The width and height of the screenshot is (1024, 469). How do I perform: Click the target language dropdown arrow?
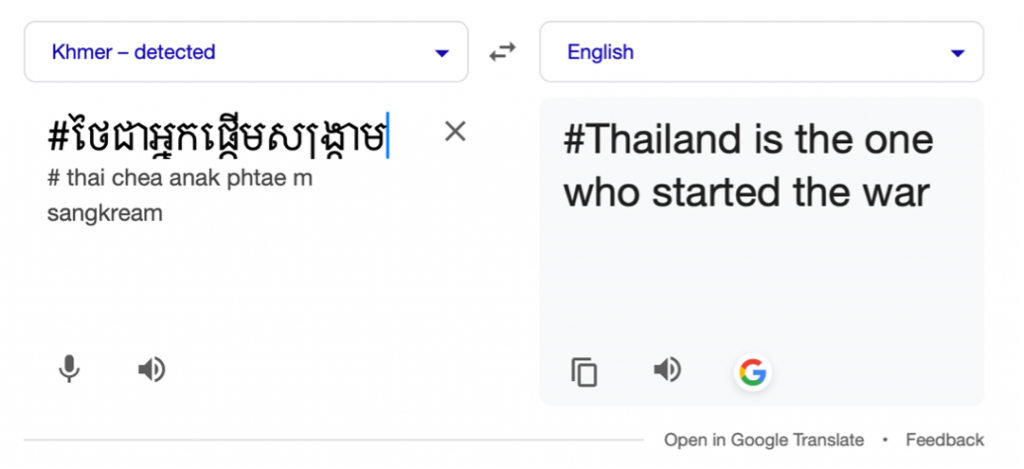pos(957,53)
